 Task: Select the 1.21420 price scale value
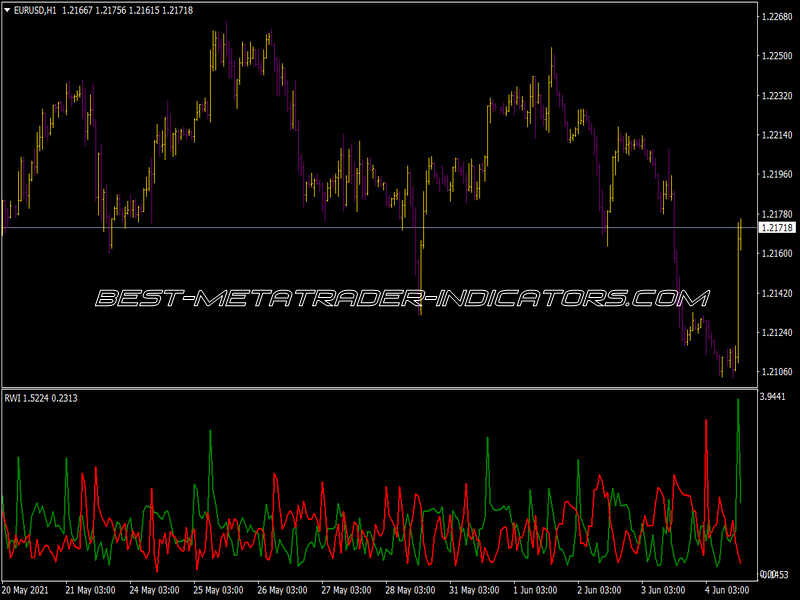(x=777, y=293)
